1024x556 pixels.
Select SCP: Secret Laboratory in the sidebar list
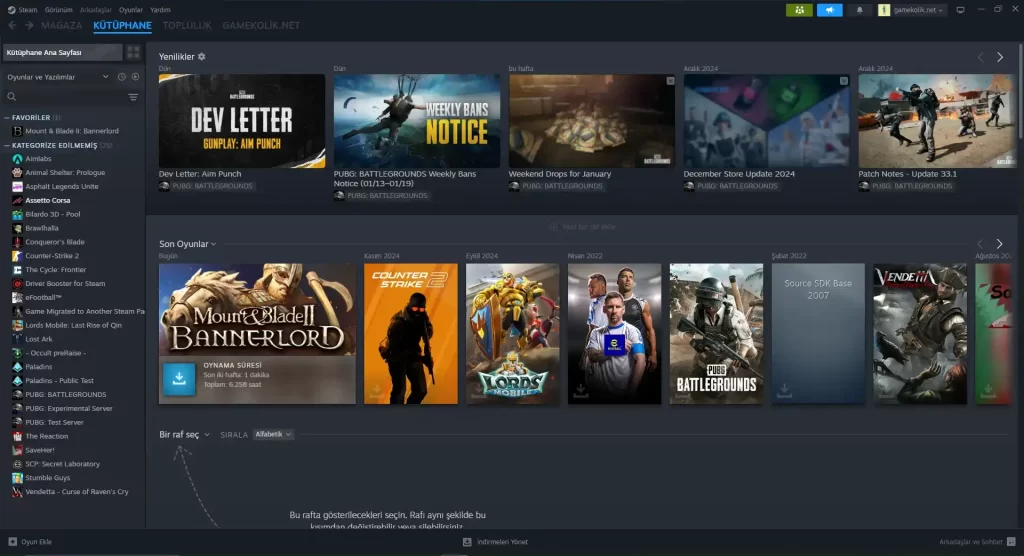pos(62,464)
